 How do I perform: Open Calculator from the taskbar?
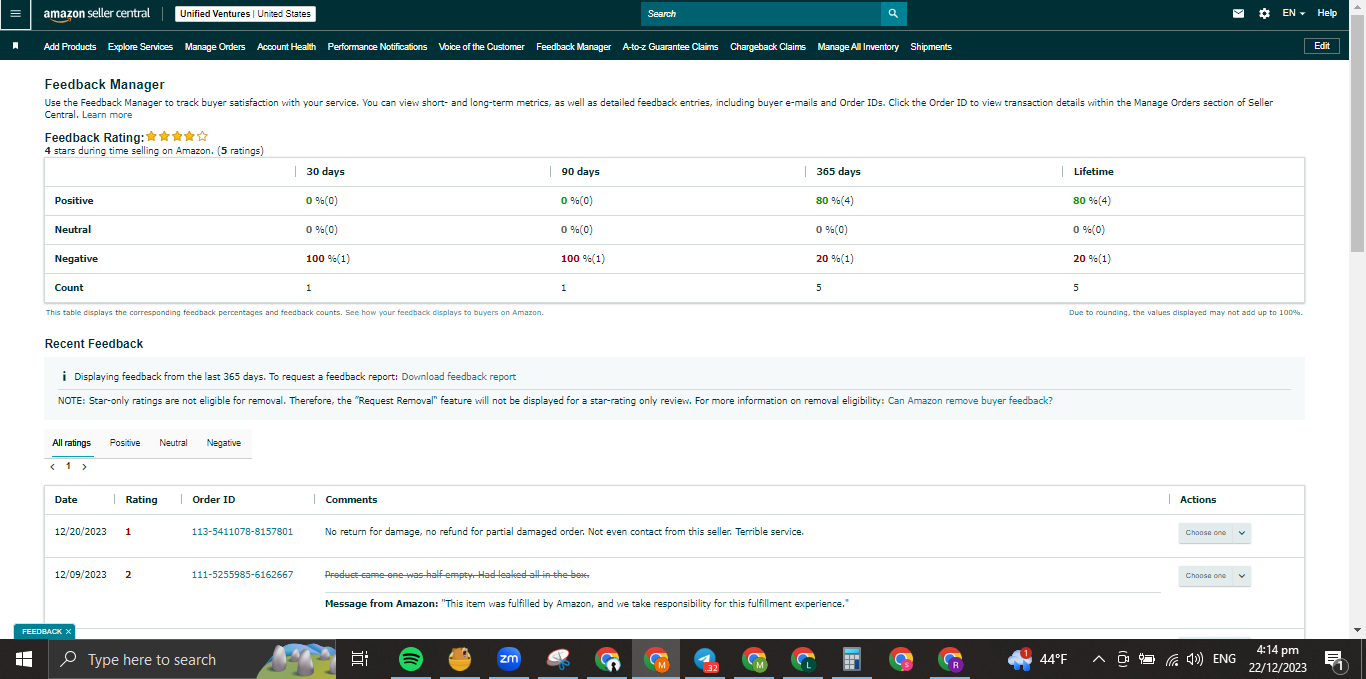tap(852, 659)
